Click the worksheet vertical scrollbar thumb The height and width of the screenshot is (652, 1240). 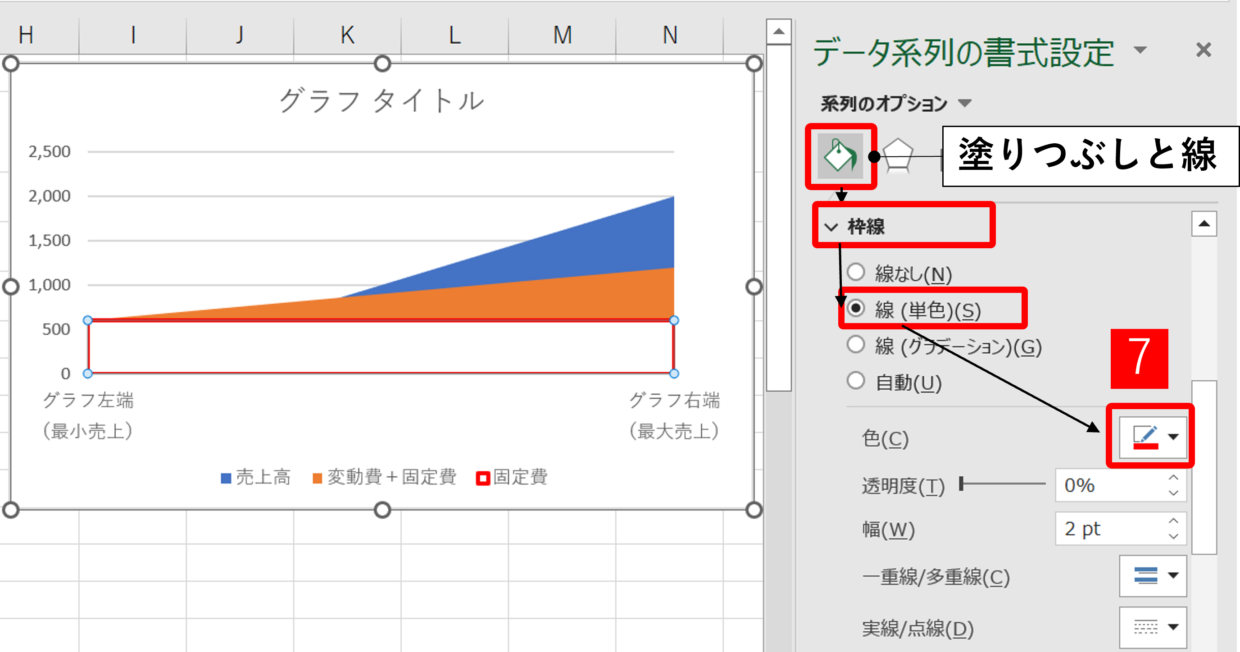point(778,219)
